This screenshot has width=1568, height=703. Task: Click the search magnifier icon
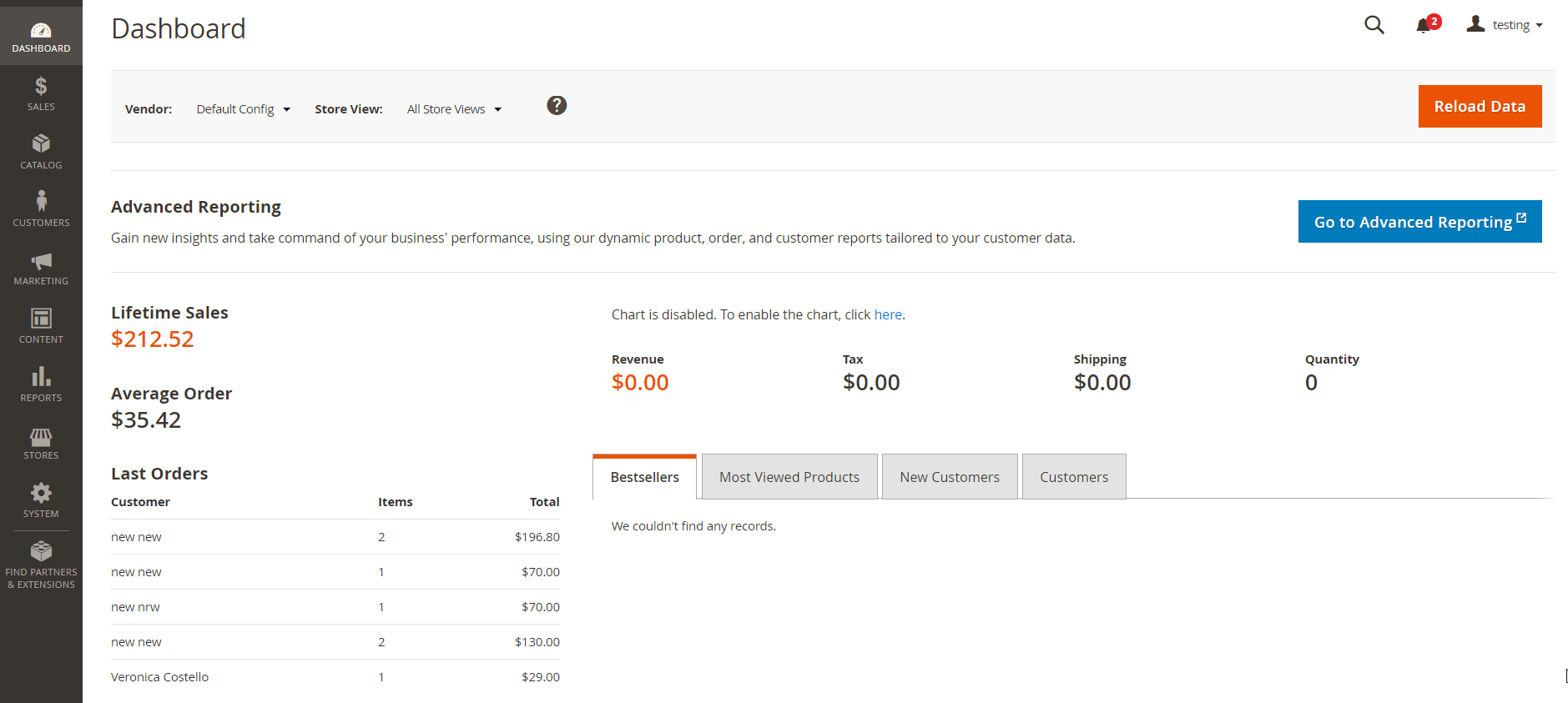1374,25
